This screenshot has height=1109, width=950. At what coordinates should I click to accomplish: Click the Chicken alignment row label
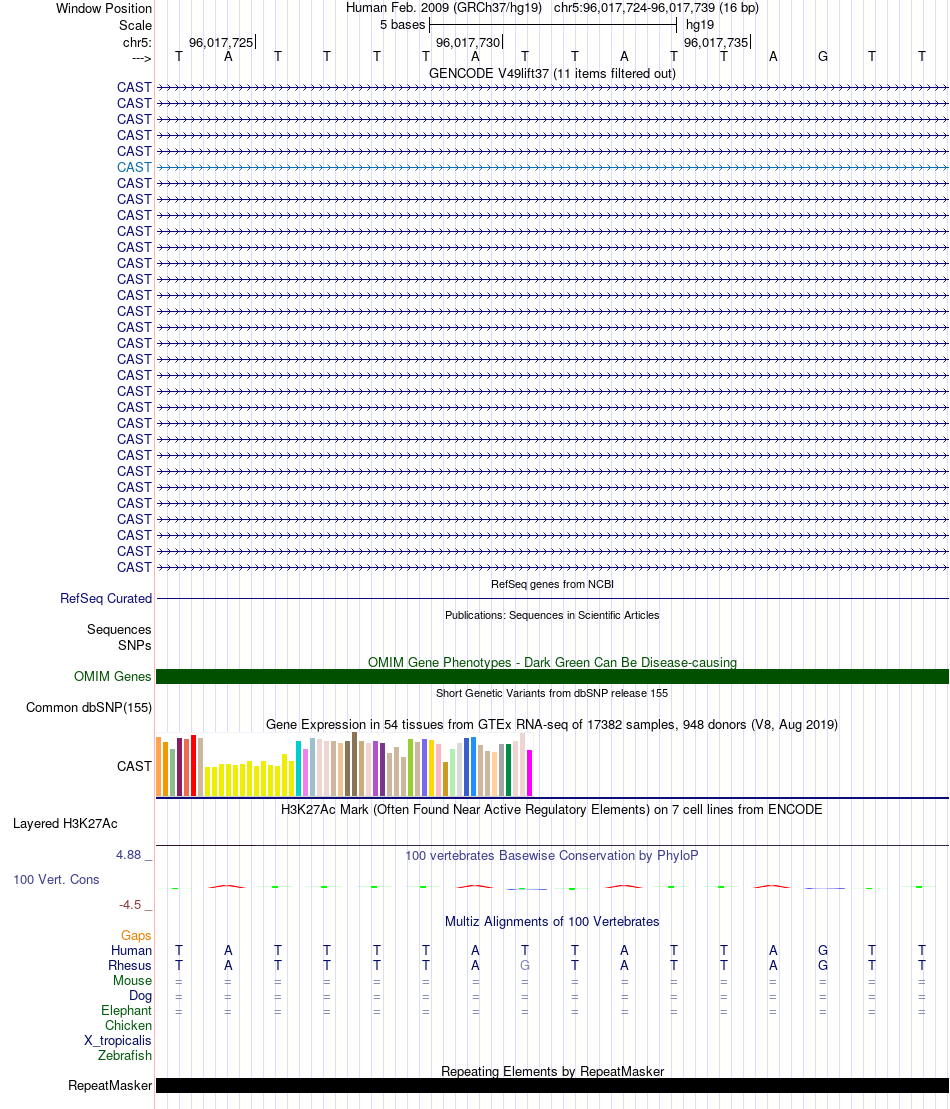(128, 1026)
